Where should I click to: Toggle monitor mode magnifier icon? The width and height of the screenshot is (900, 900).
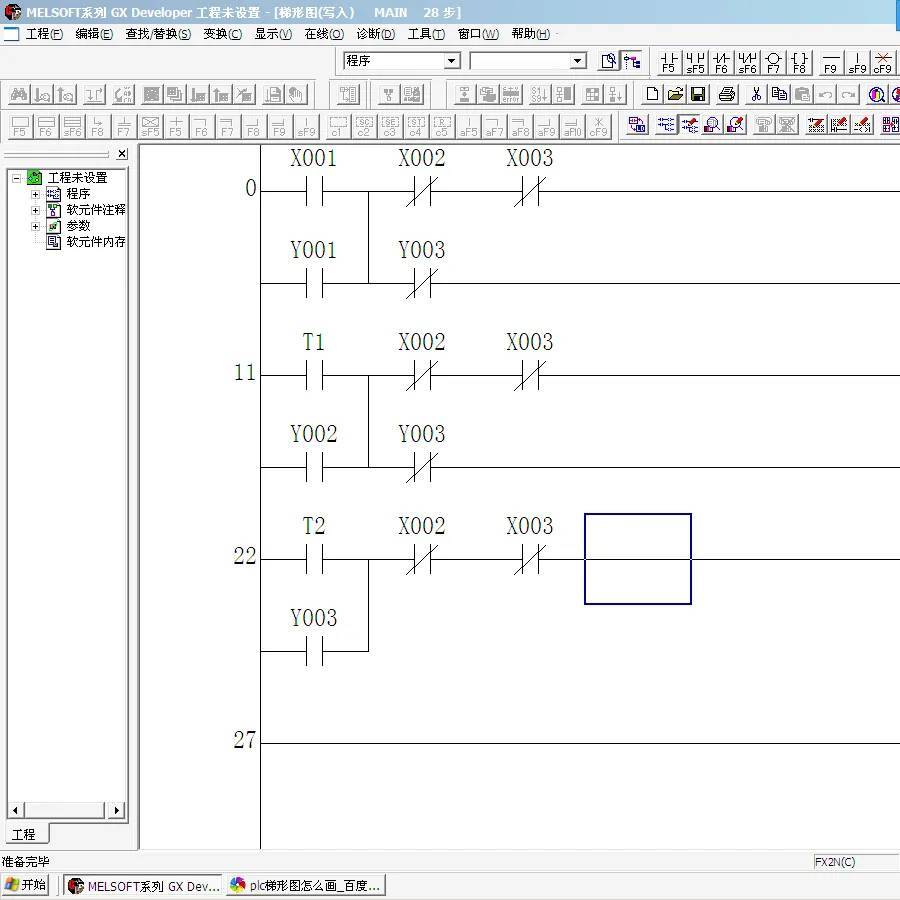point(712,125)
